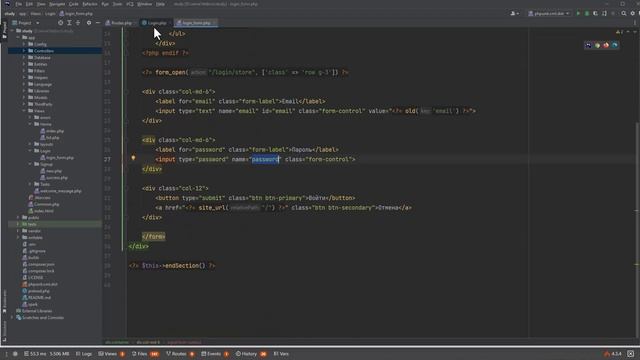Open debug toolbar History panel

click(x=251, y=354)
